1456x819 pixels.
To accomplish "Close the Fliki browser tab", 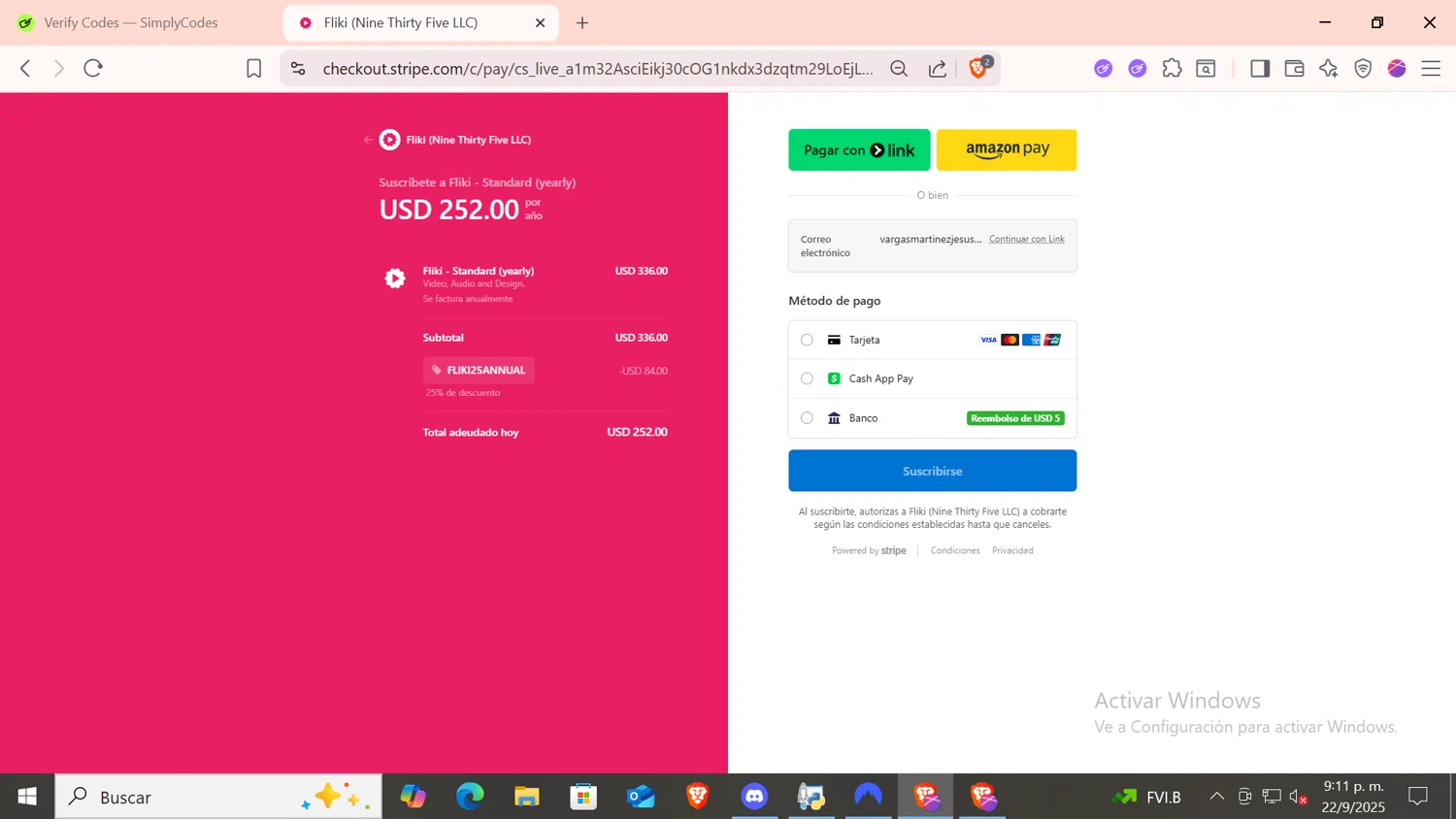I will pos(541,22).
